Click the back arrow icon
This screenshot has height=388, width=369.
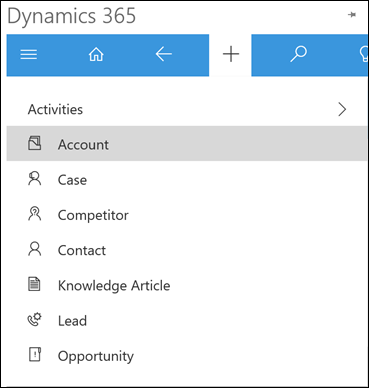click(164, 54)
